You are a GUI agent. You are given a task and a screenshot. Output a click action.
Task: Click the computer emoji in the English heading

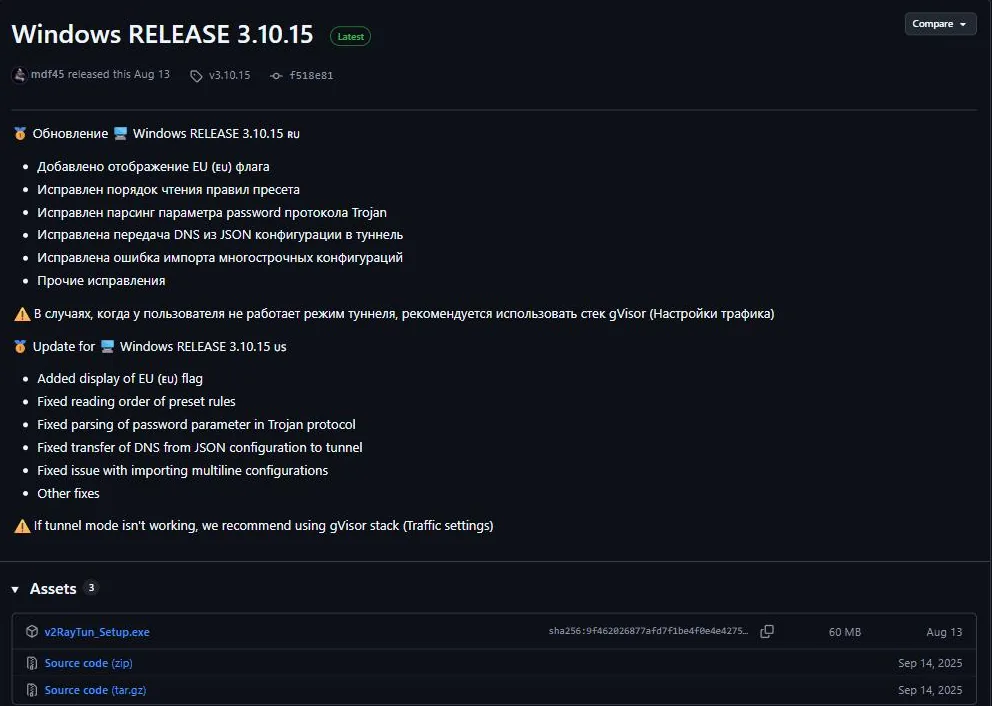click(x=108, y=347)
